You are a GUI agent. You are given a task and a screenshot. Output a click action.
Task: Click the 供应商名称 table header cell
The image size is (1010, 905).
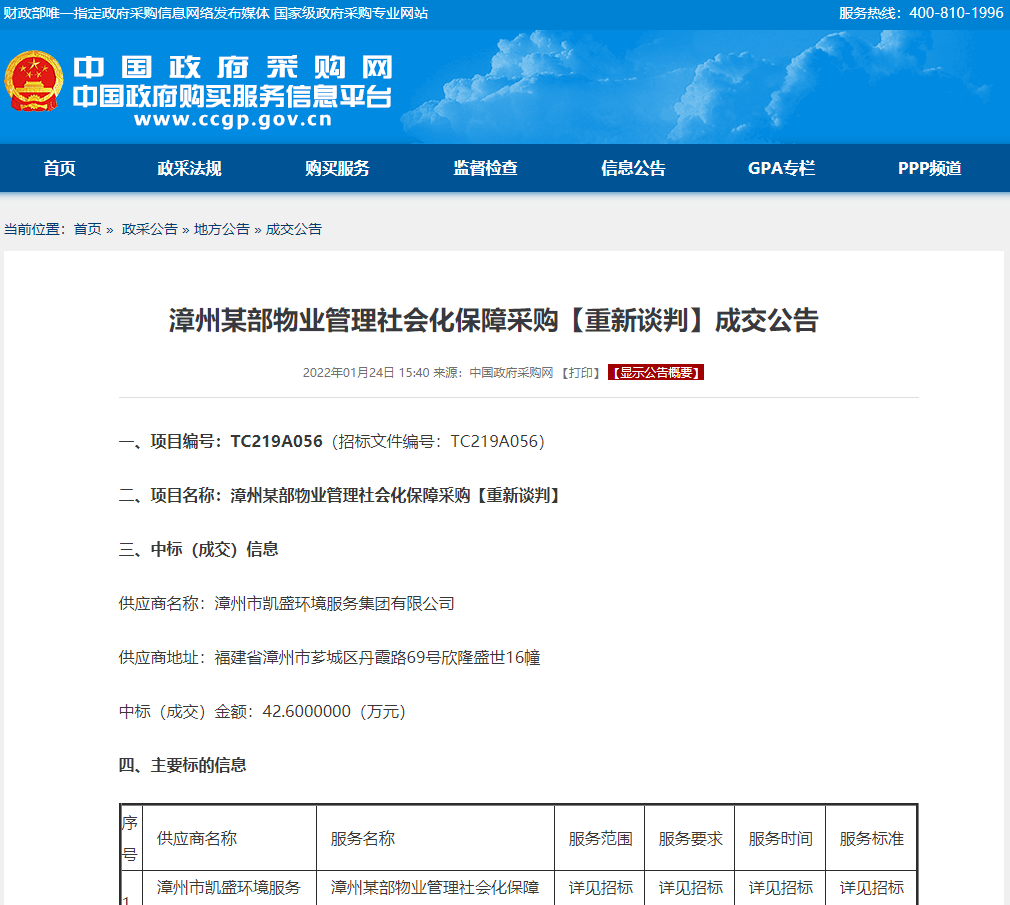coord(229,838)
